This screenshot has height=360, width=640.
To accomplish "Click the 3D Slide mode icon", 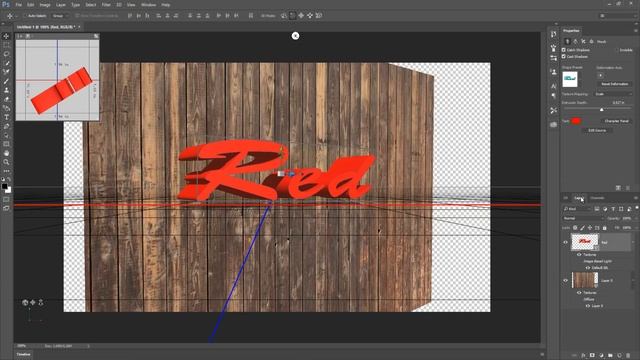I will 310,16.
